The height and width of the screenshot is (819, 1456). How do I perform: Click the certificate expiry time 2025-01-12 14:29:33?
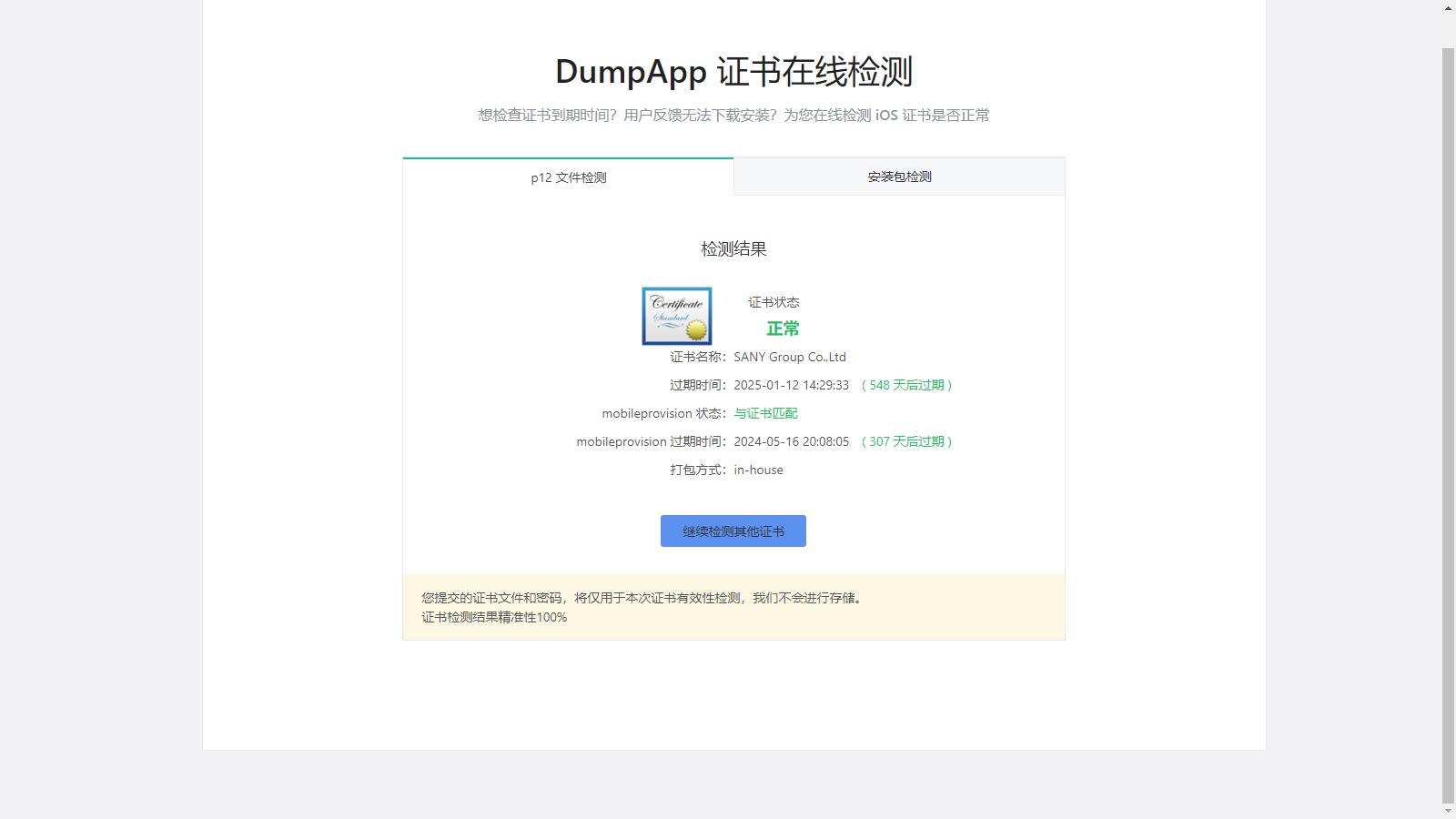coord(791,385)
